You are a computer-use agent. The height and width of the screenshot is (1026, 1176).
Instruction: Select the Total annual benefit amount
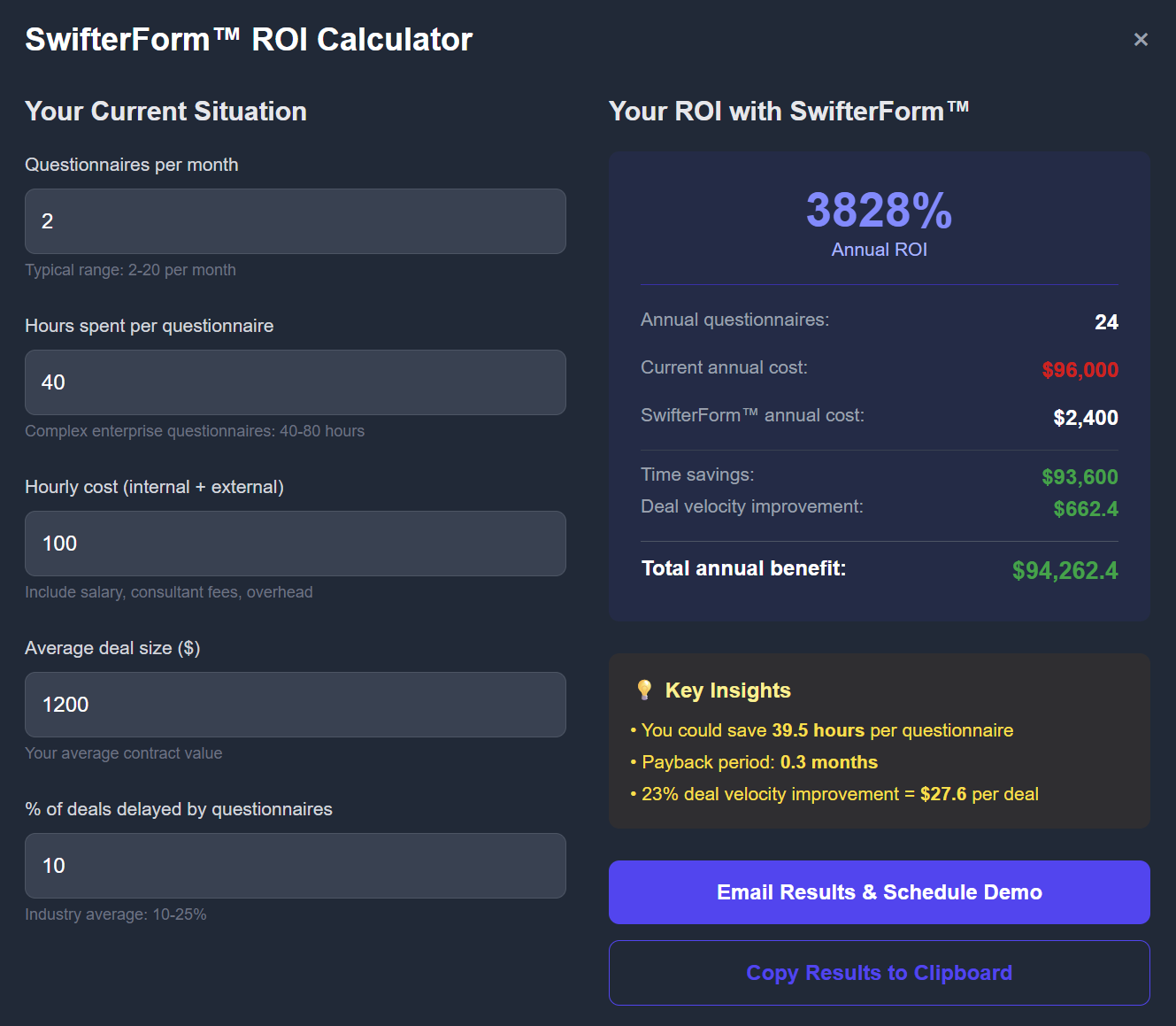click(1065, 570)
